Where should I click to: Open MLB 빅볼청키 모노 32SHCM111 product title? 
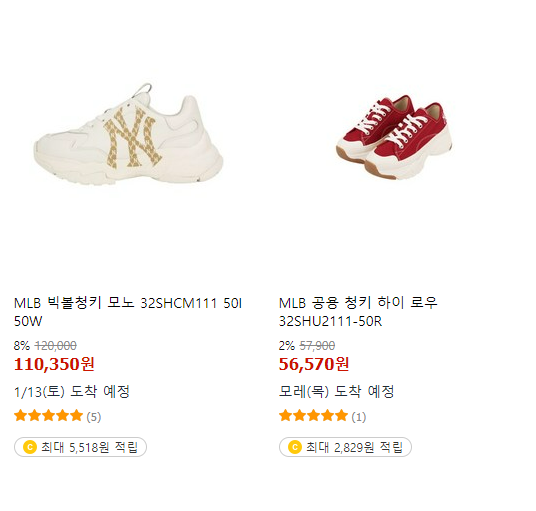[128, 312]
